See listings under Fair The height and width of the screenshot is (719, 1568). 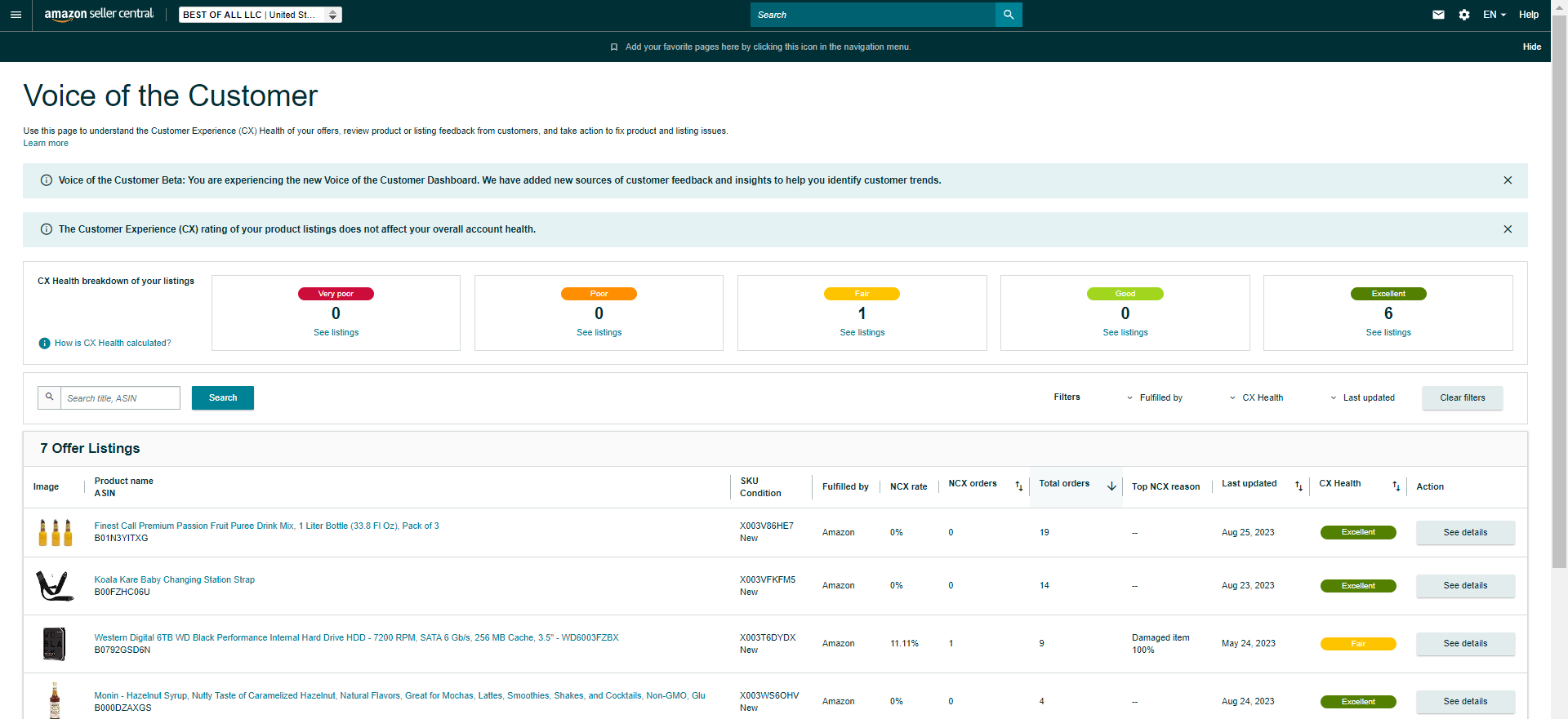(862, 333)
